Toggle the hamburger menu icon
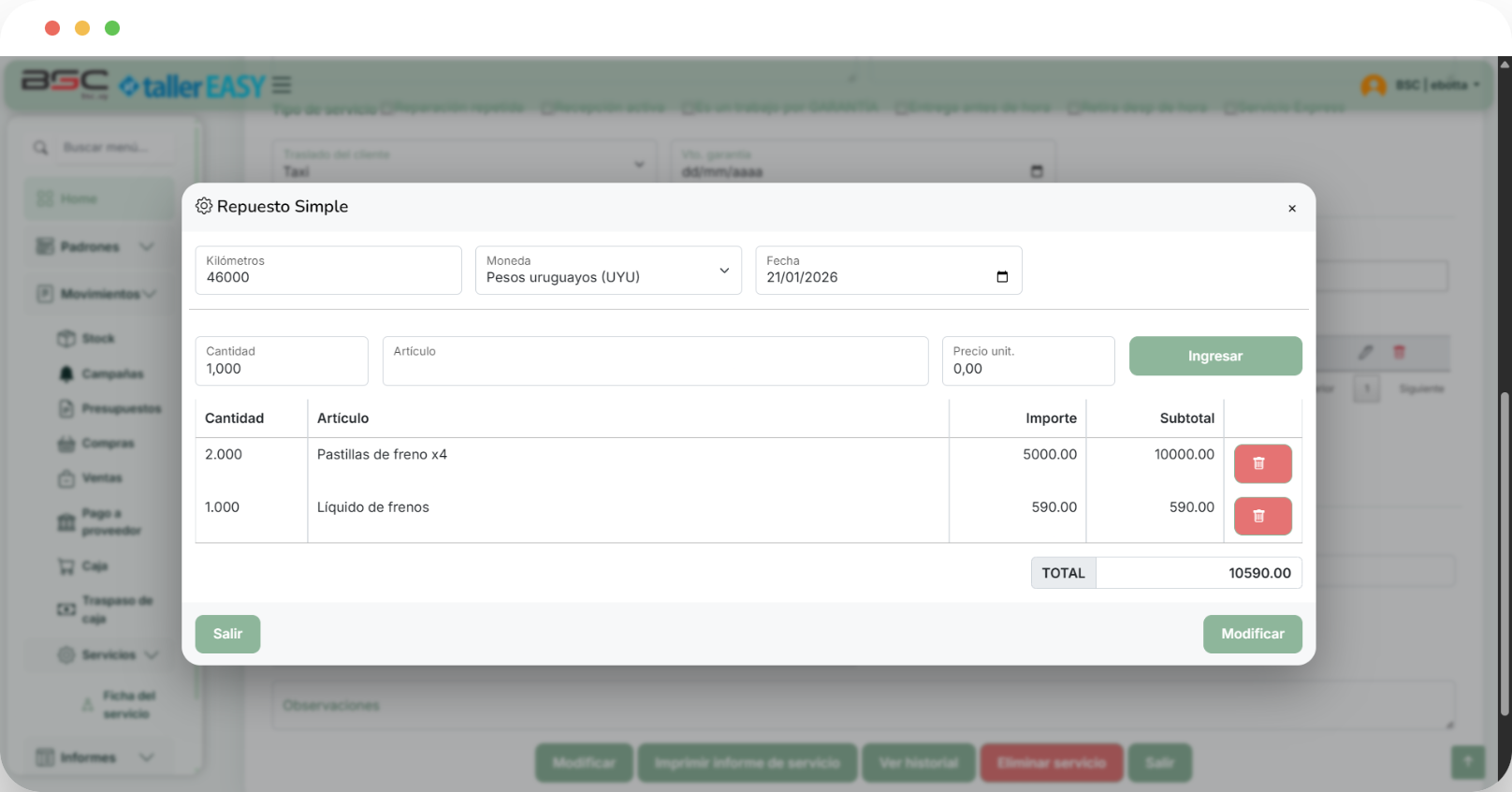The width and height of the screenshot is (1512, 792). [x=282, y=86]
